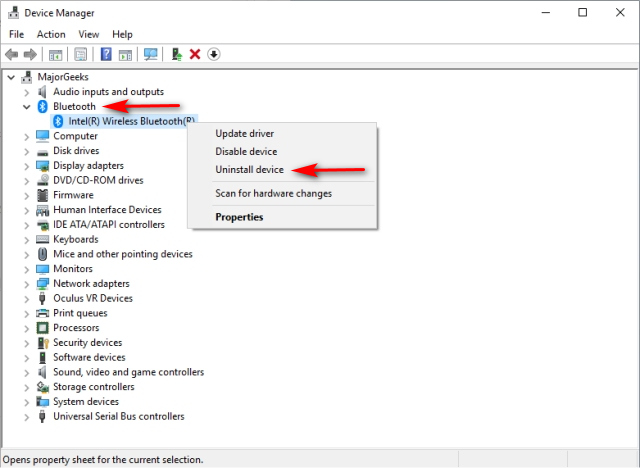Choose Disable device from context menu
The width and height of the screenshot is (640, 468).
282,151
